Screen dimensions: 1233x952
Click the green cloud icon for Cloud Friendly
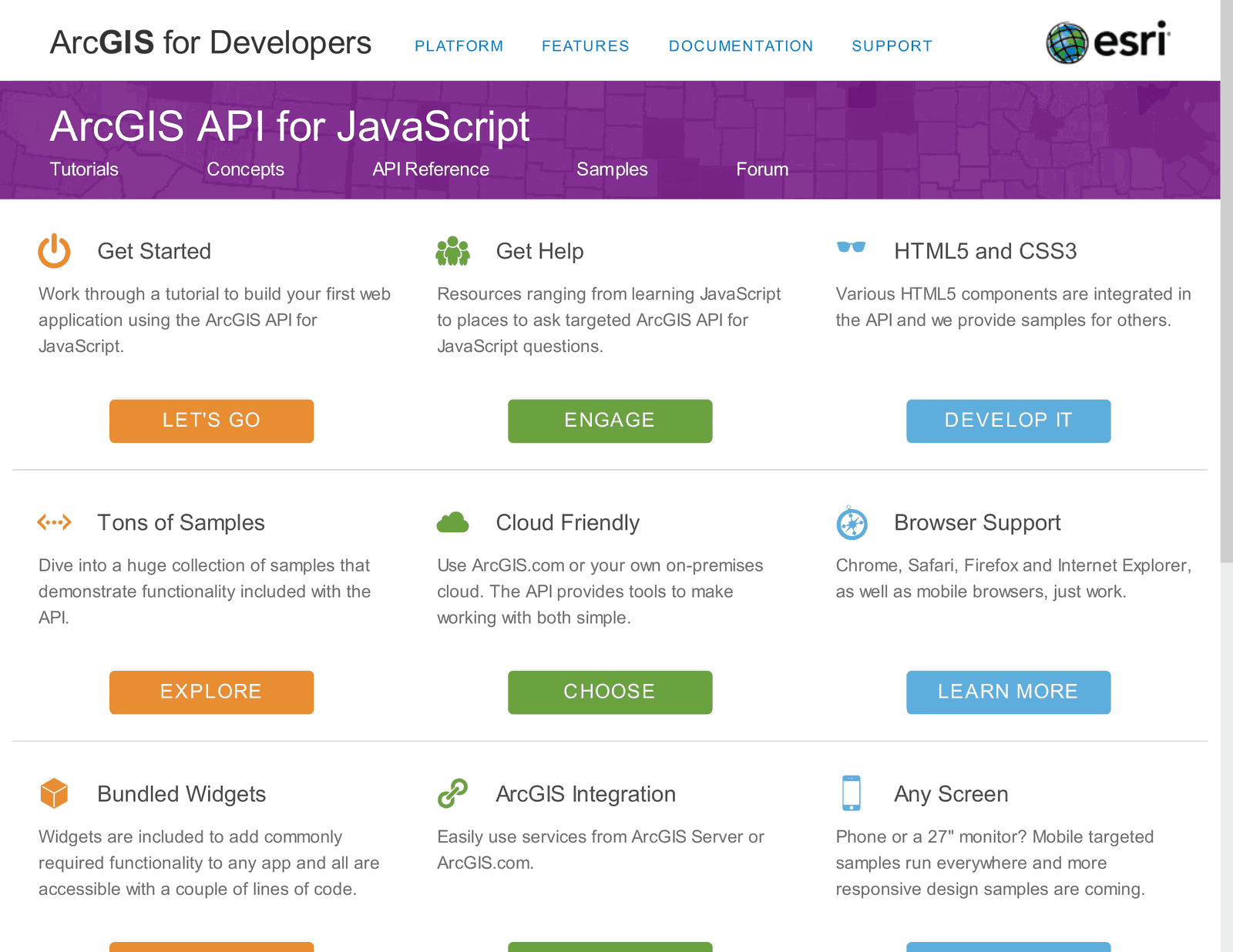452,523
